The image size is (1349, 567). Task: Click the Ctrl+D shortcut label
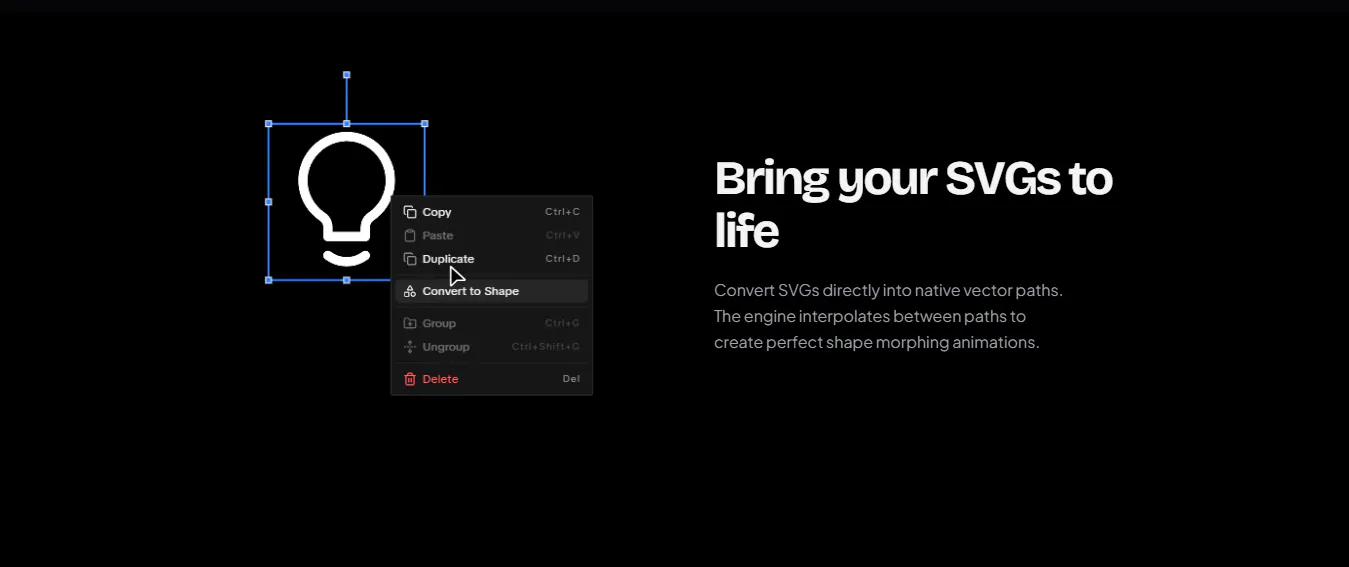click(x=562, y=259)
